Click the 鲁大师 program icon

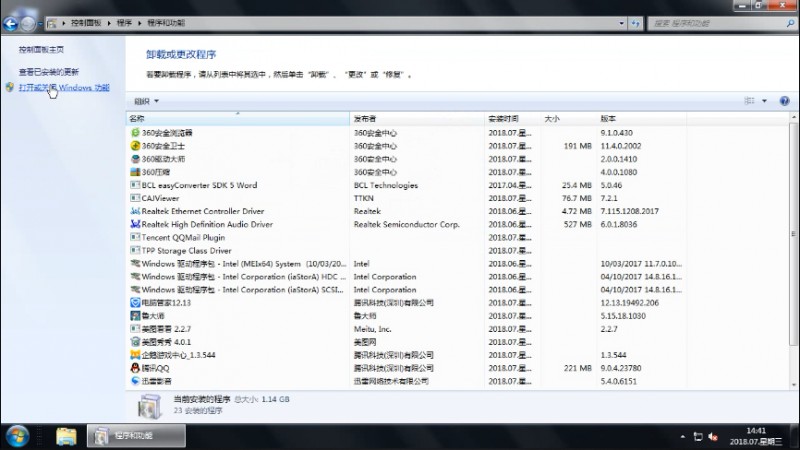pyautogui.click(x=135, y=316)
